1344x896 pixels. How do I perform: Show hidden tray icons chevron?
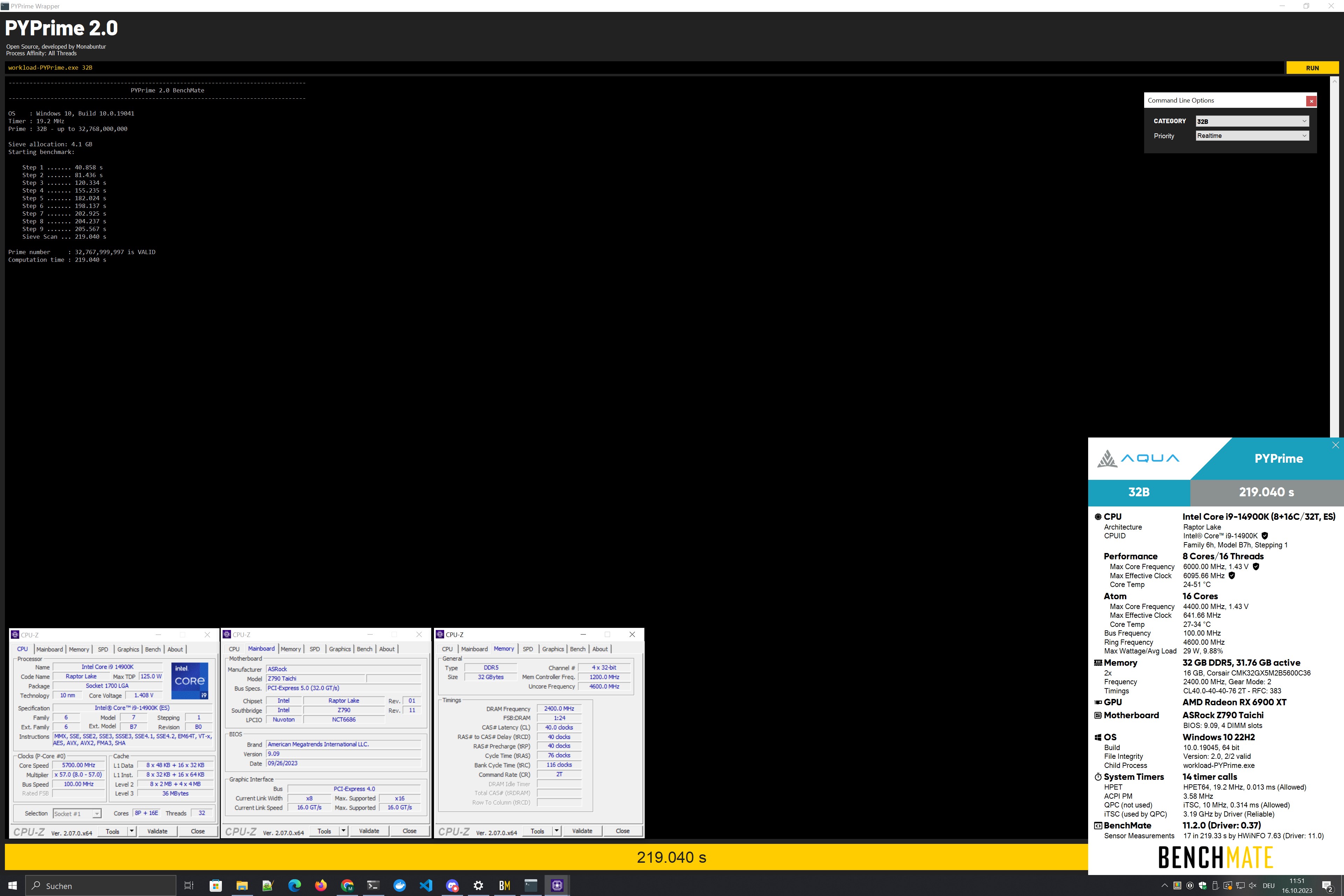[x=1164, y=886]
